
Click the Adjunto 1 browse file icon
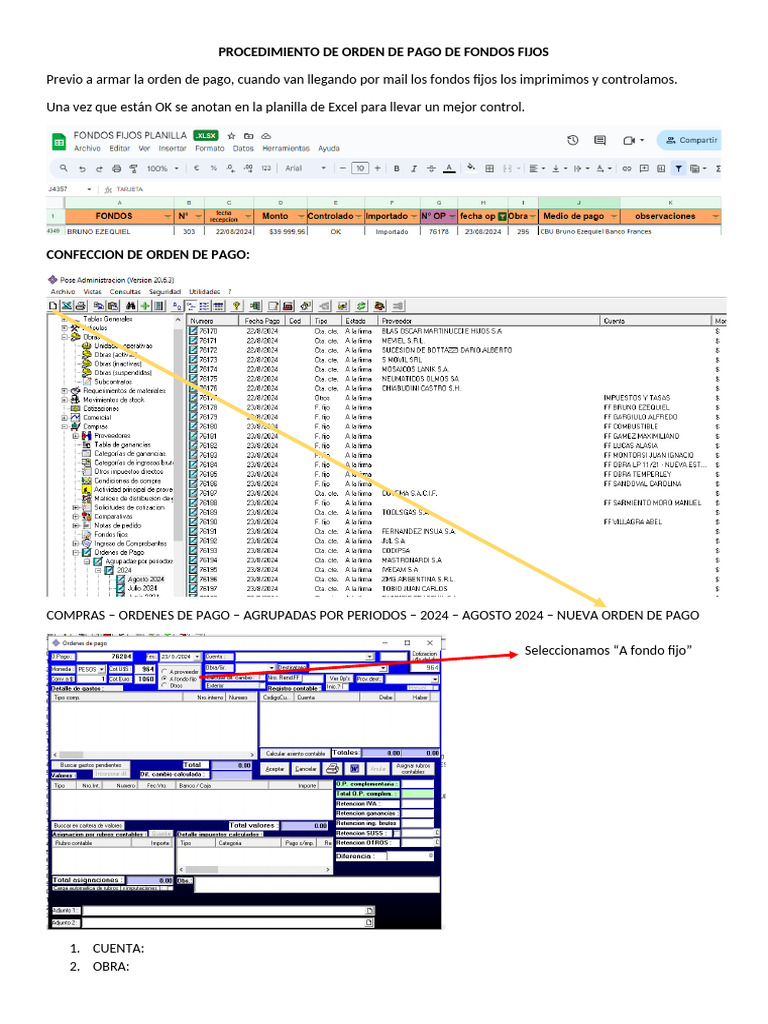[370, 910]
